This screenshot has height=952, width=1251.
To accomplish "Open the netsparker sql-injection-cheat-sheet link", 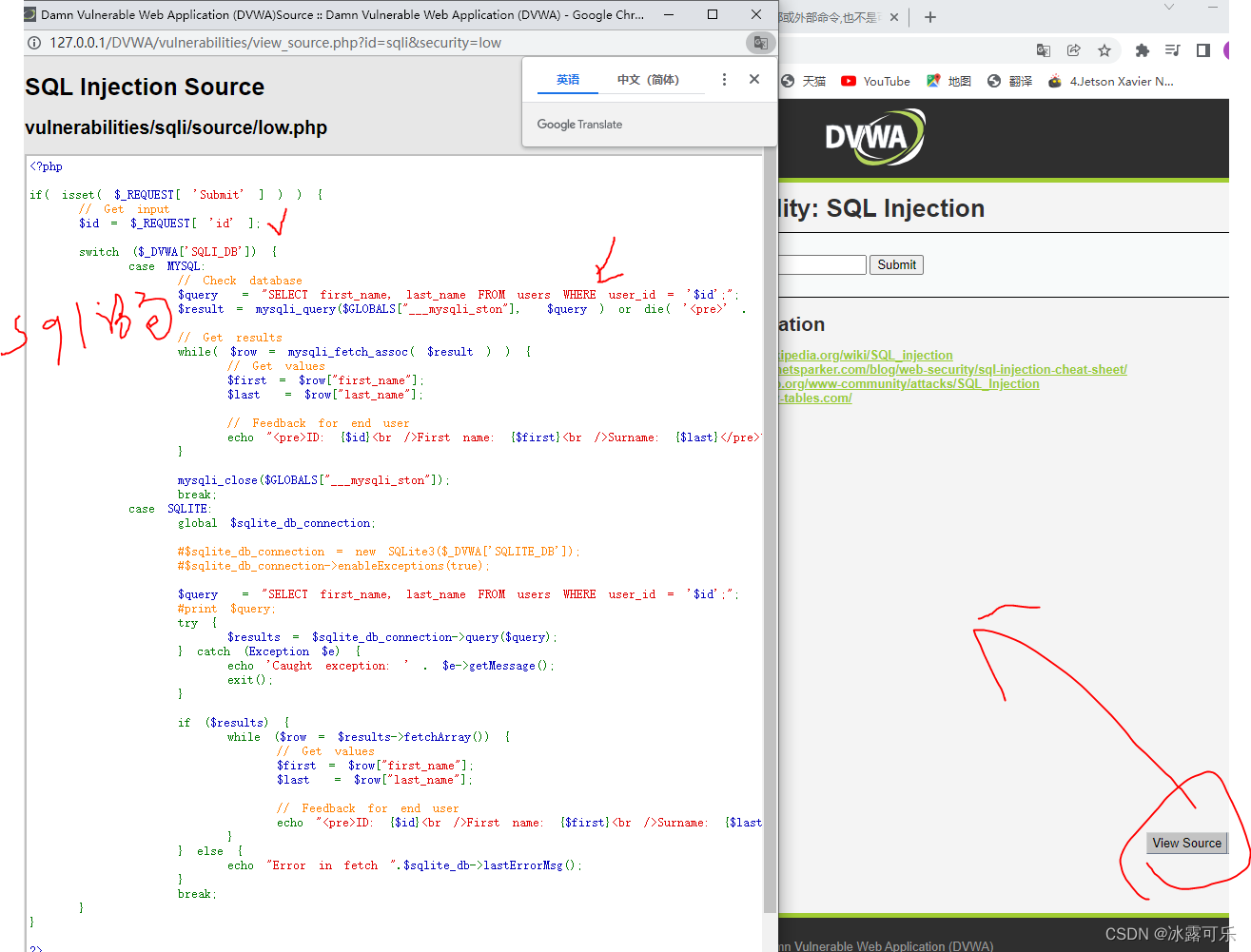I will point(952,370).
